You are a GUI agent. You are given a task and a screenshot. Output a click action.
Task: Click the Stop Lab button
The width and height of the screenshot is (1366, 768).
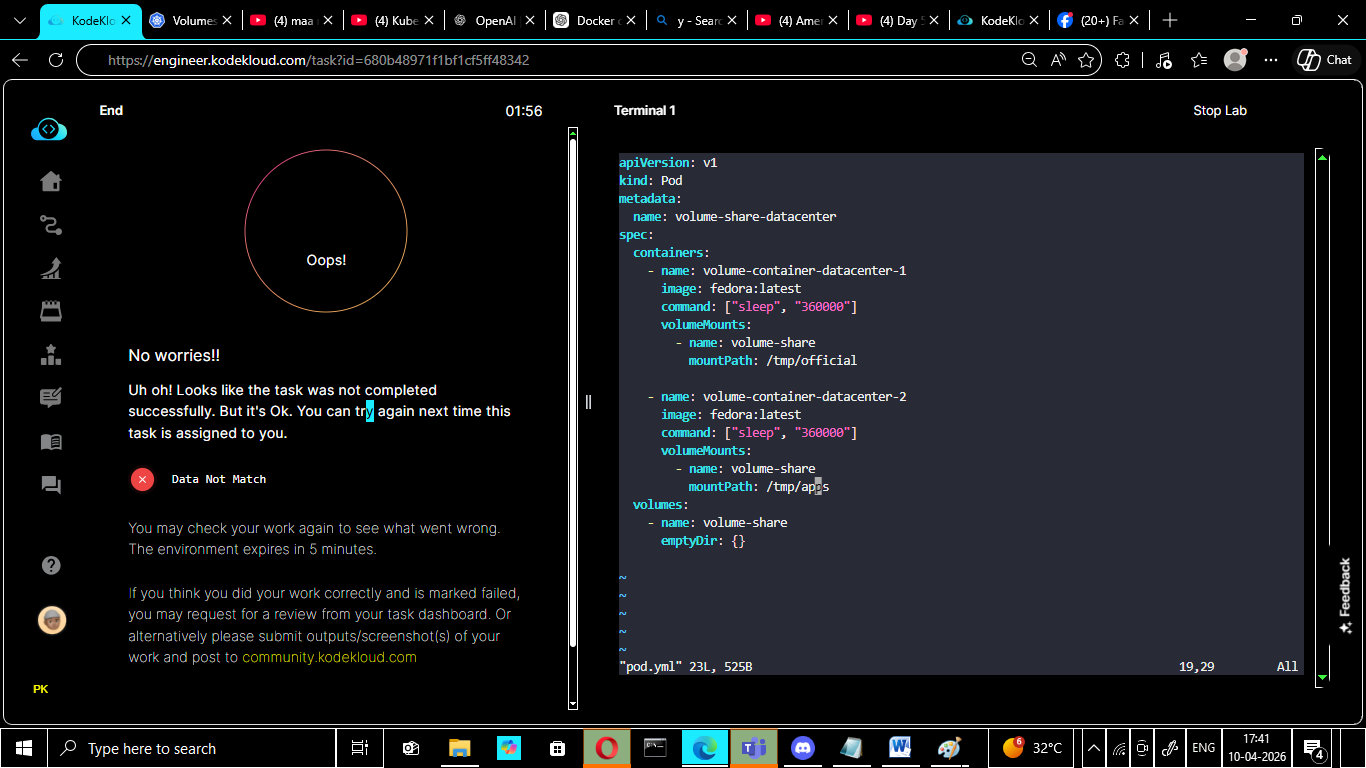(x=1219, y=111)
